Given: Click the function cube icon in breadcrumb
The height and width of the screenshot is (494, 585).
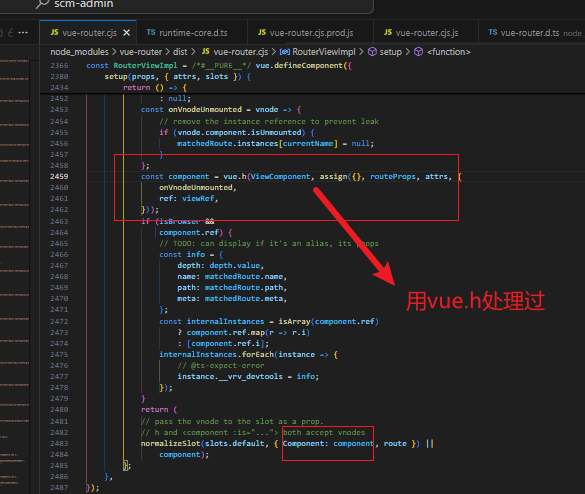Looking at the screenshot, I should click(419, 51).
